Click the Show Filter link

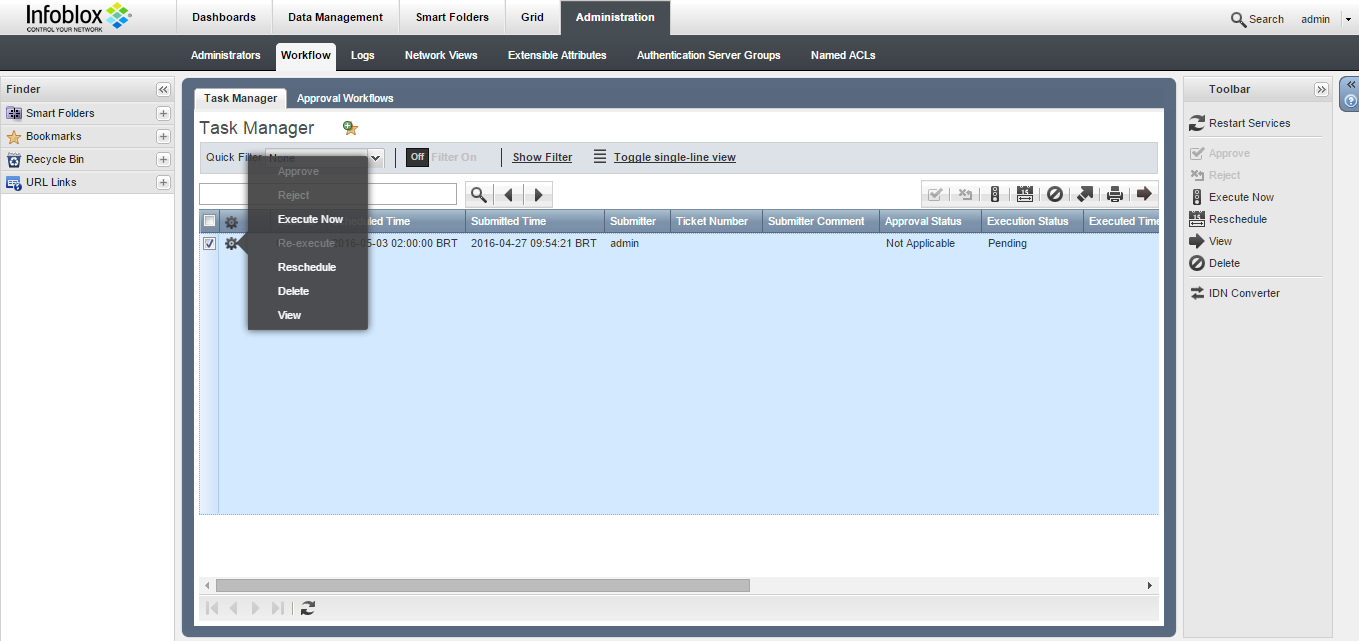coord(542,157)
